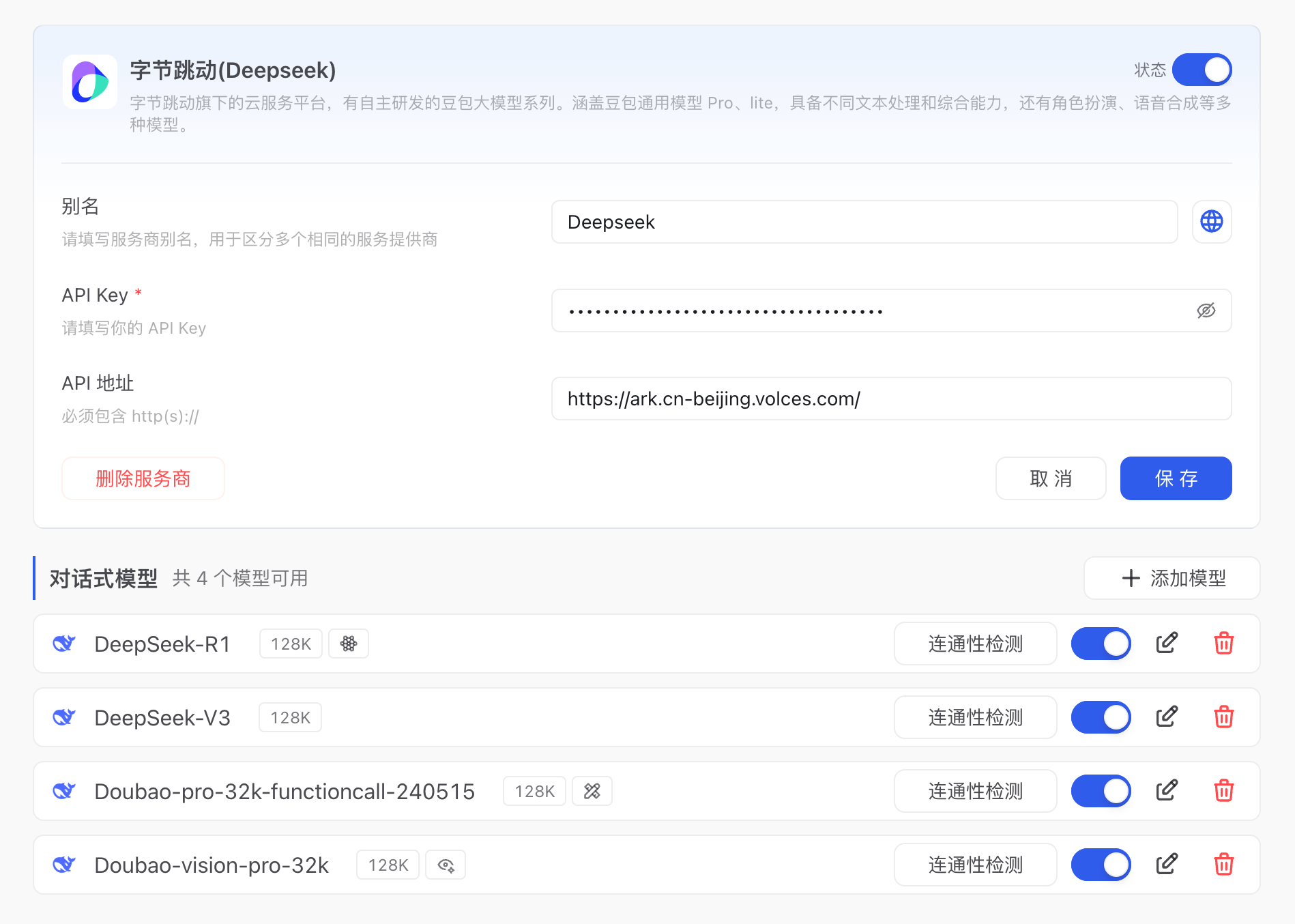Delete the DeepSeek-V3 model
The height and width of the screenshot is (924, 1295).
tap(1224, 717)
